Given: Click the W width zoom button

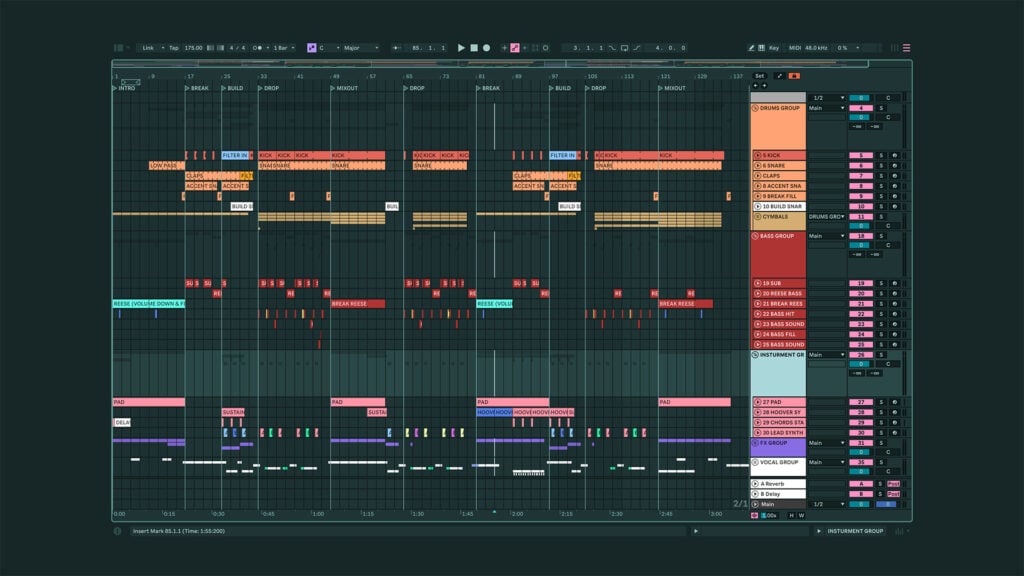Looking at the screenshot, I should [801, 515].
